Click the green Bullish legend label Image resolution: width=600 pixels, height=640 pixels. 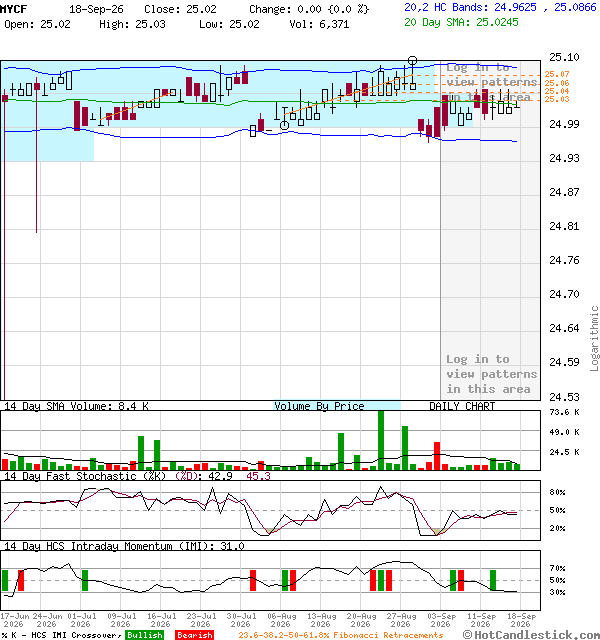144,635
